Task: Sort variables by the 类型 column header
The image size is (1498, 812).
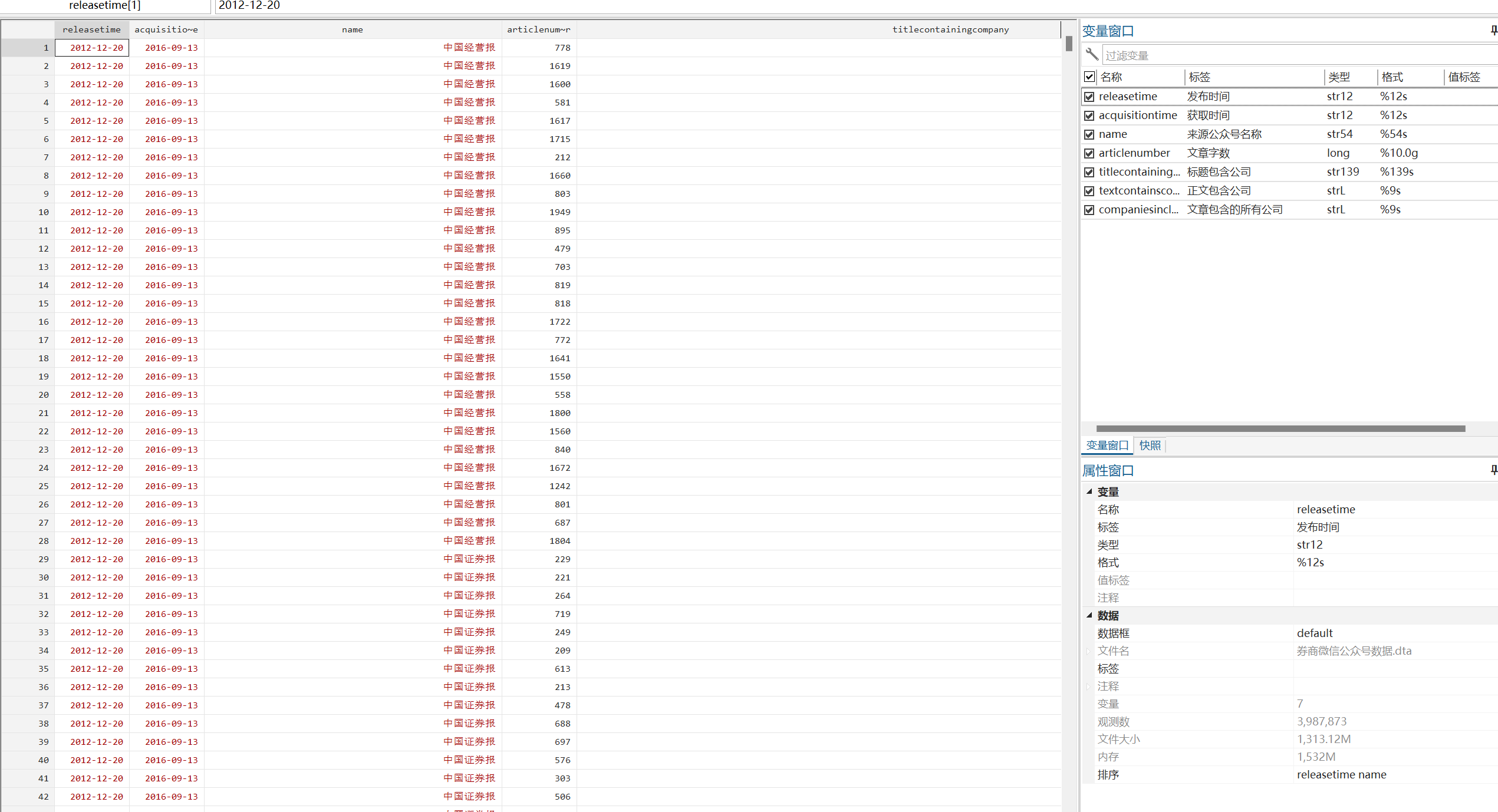Action: (1339, 77)
